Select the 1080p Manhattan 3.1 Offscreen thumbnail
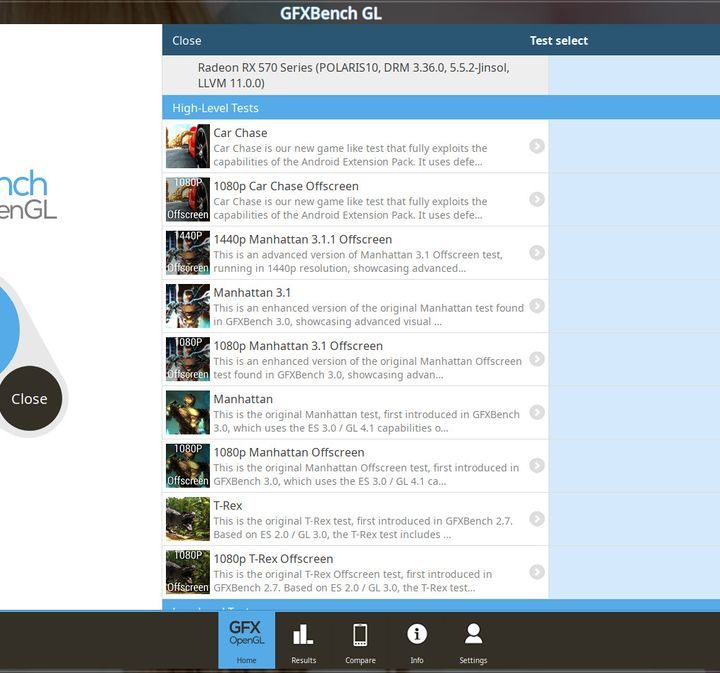The height and width of the screenshot is (673, 720). tap(188, 359)
